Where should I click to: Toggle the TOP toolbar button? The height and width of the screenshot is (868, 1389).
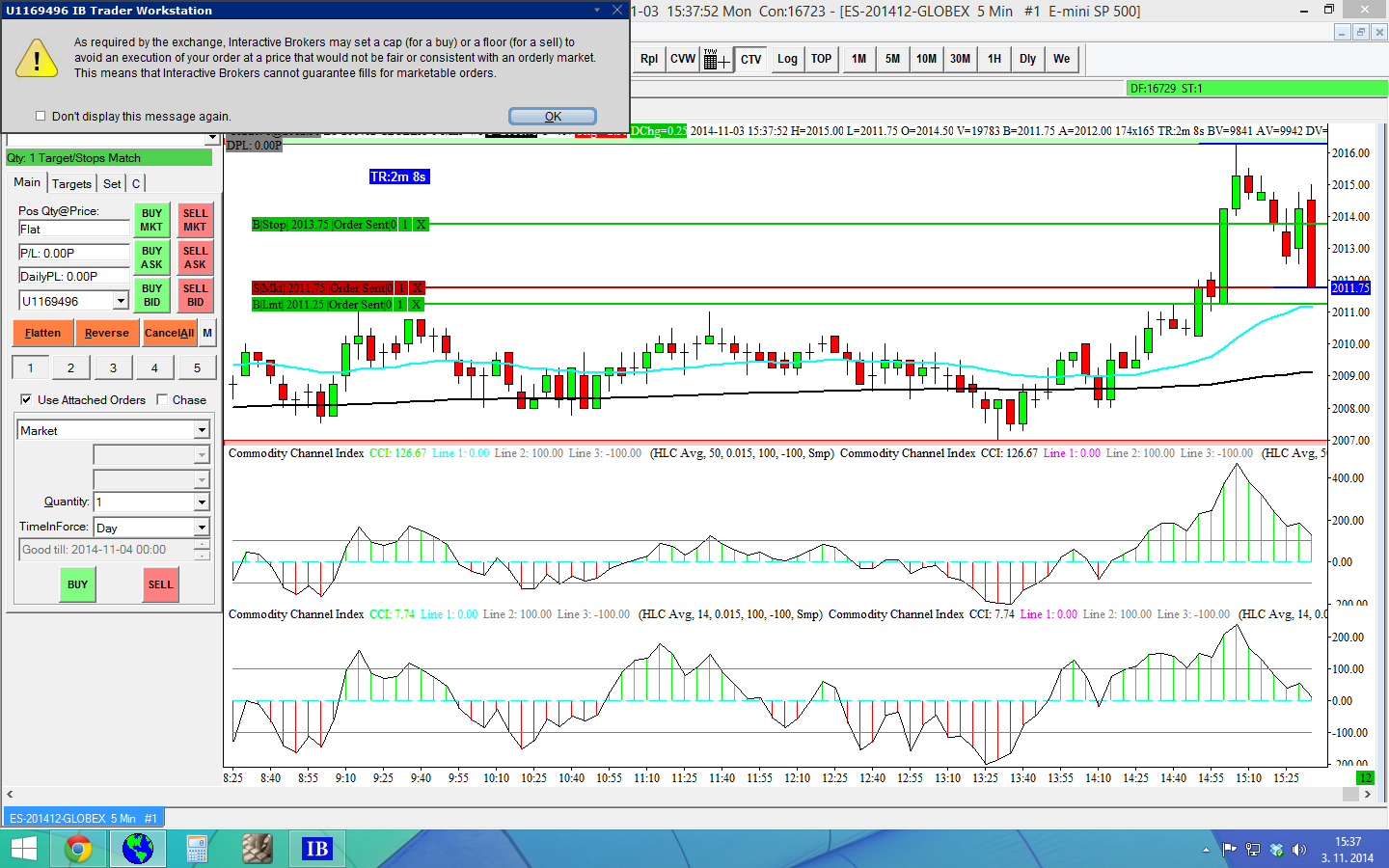click(x=821, y=59)
